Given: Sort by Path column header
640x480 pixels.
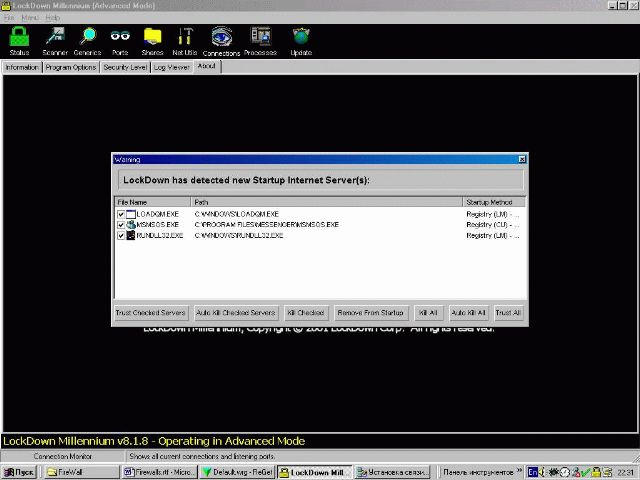Looking at the screenshot, I should (327, 202).
